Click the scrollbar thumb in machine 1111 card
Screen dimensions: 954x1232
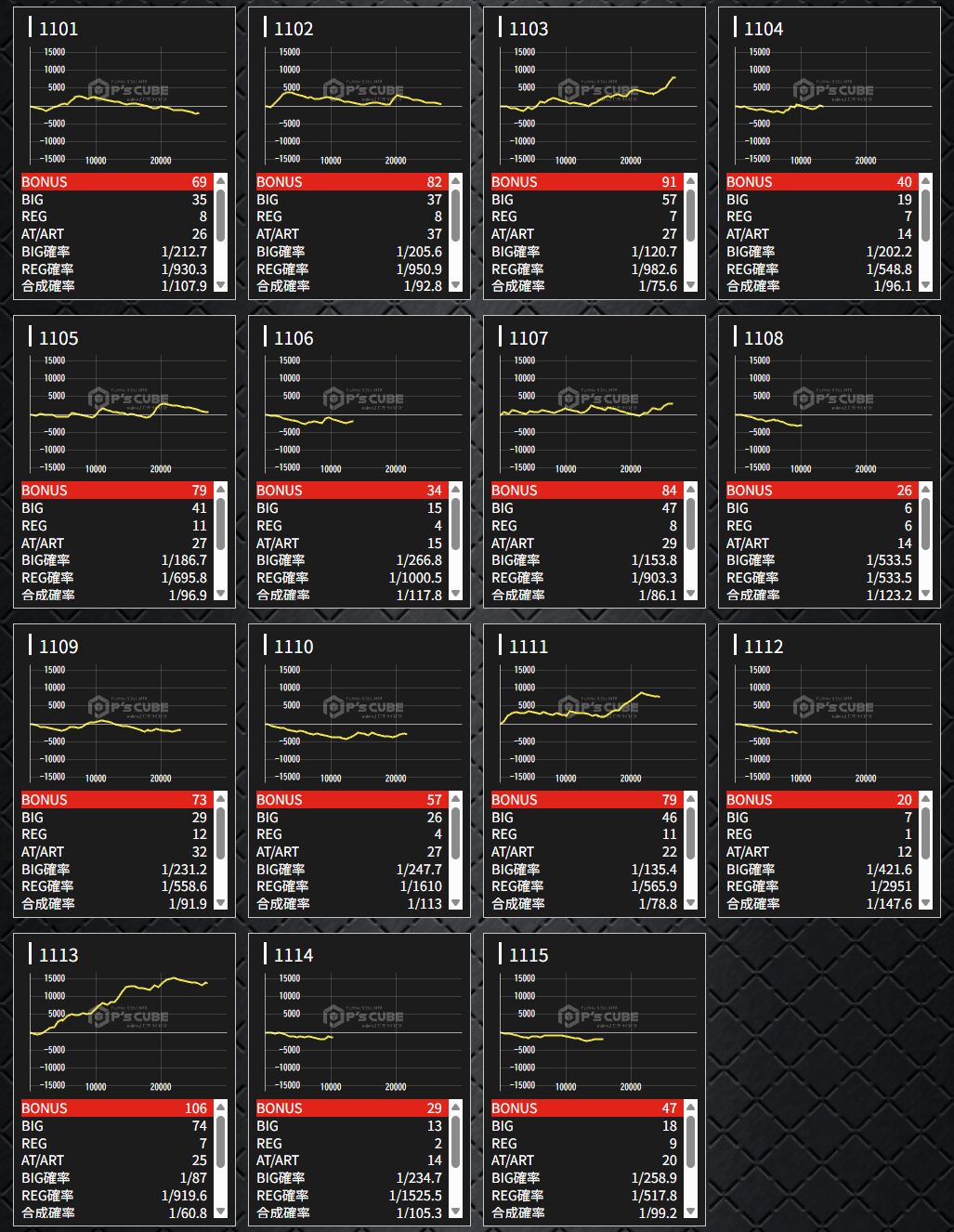691,832
